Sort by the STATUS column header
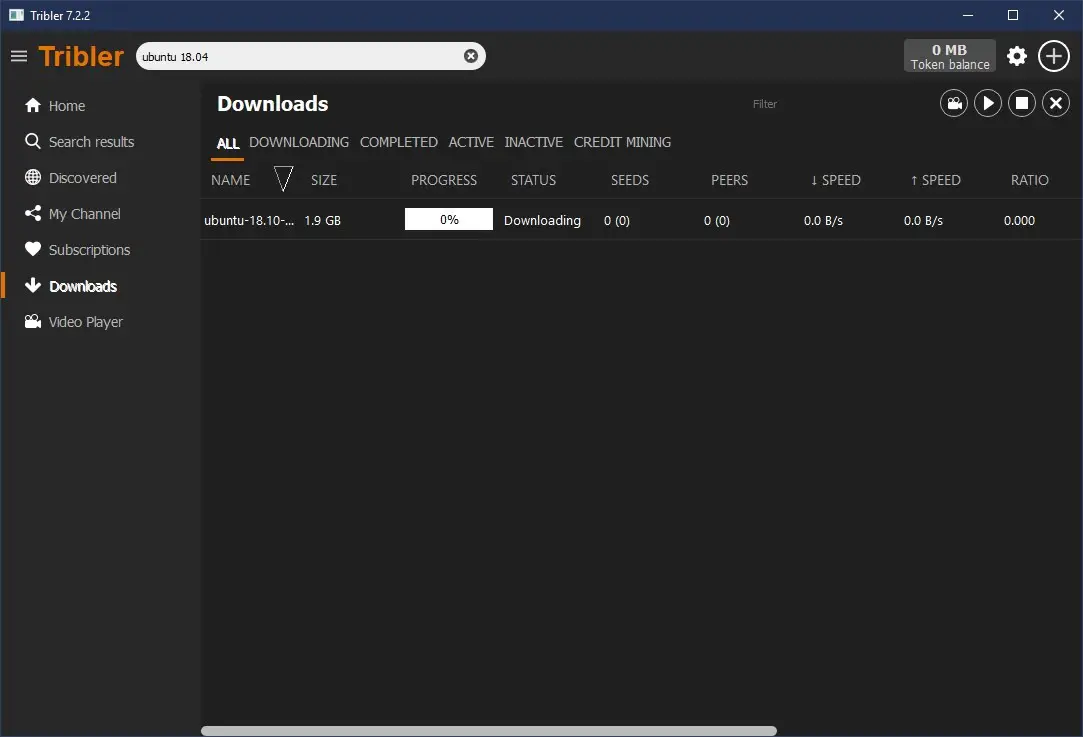Viewport: 1083px width, 737px height. (533, 180)
